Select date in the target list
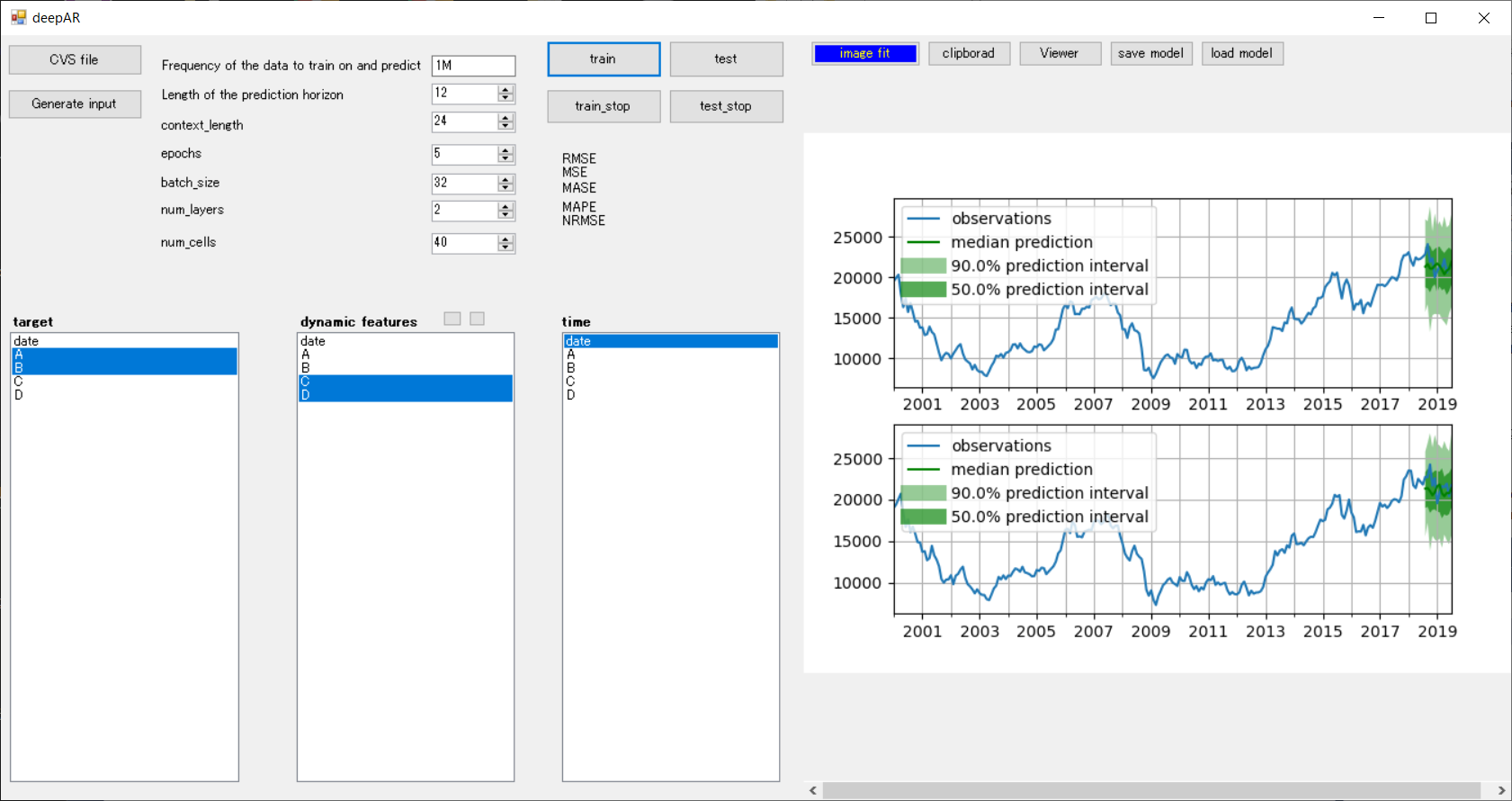Screen dimensions: 1512x801 tap(124, 341)
